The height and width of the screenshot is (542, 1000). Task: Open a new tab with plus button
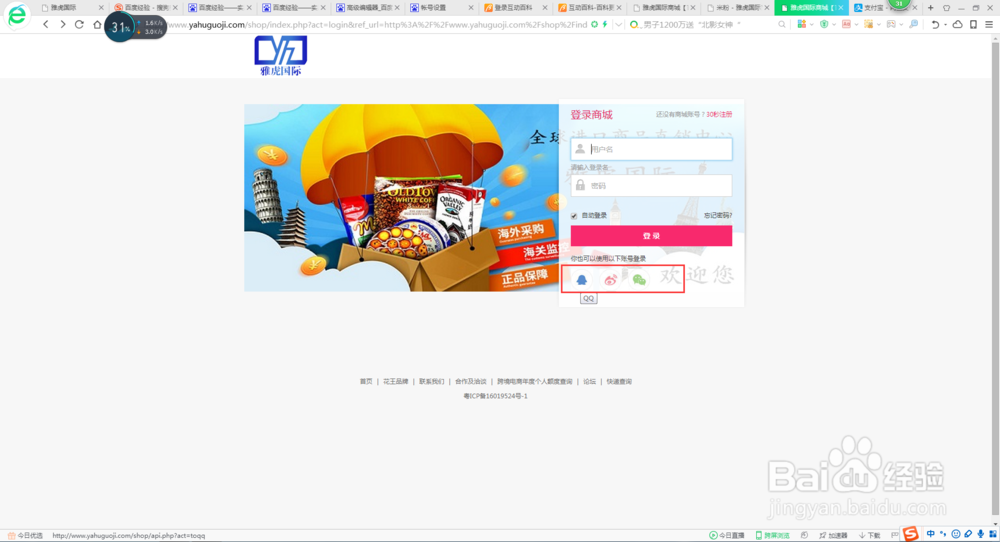point(930,8)
